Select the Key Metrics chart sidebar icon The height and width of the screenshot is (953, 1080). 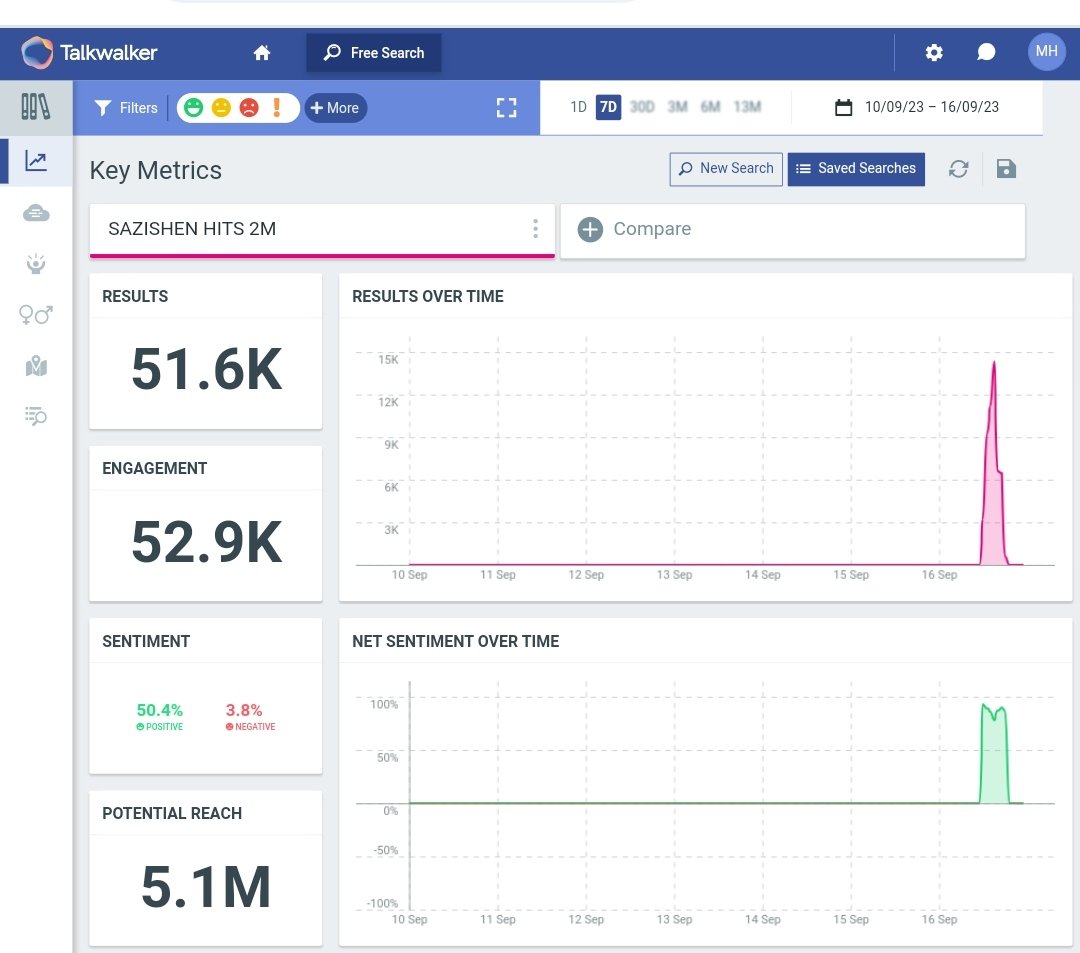(x=36, y=161)
